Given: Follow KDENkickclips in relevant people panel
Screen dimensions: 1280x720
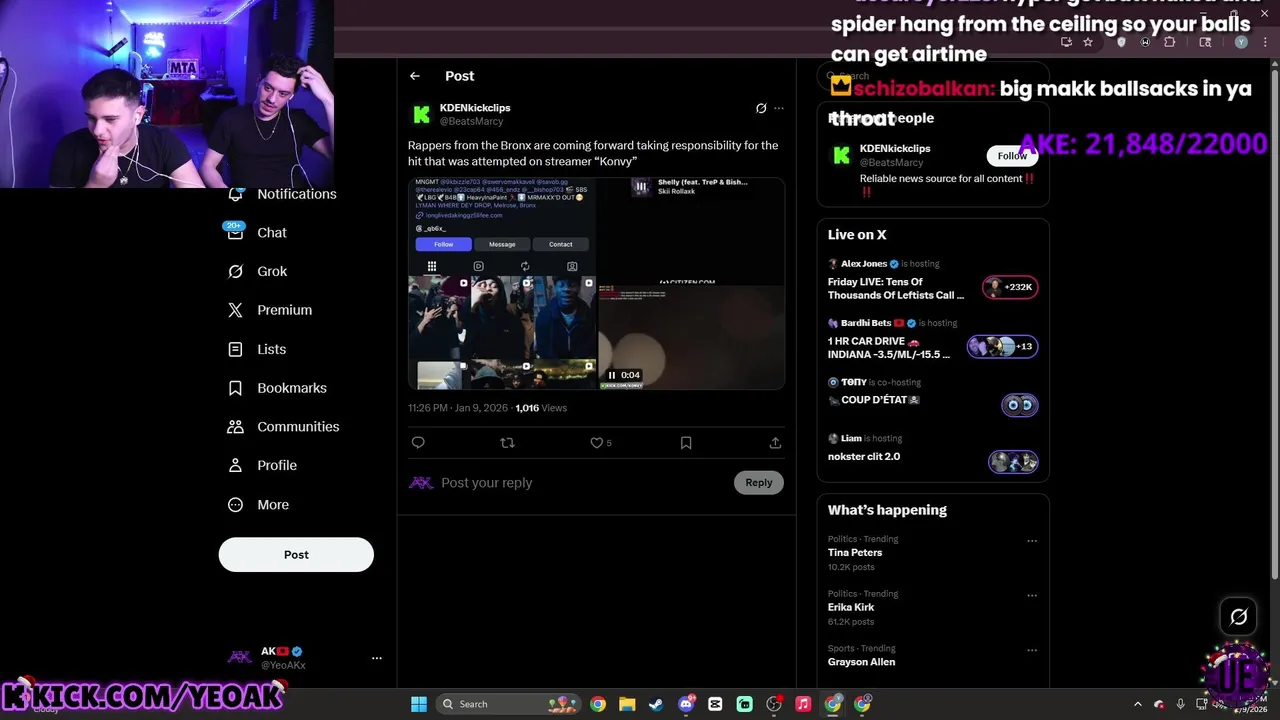Looking at the screenshot, I should point(1012,156).
